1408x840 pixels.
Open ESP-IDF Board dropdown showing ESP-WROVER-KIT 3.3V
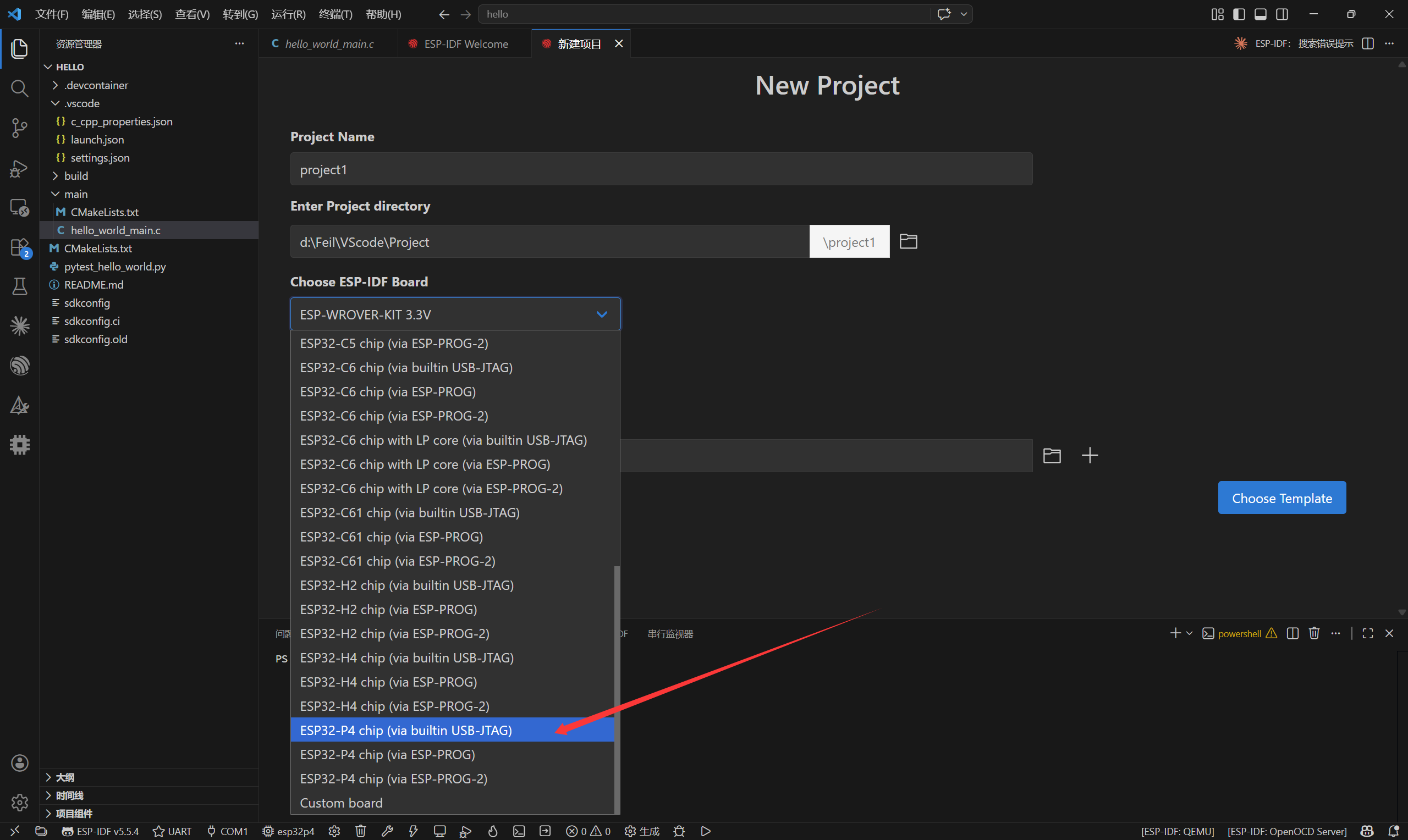click(455, 314)
